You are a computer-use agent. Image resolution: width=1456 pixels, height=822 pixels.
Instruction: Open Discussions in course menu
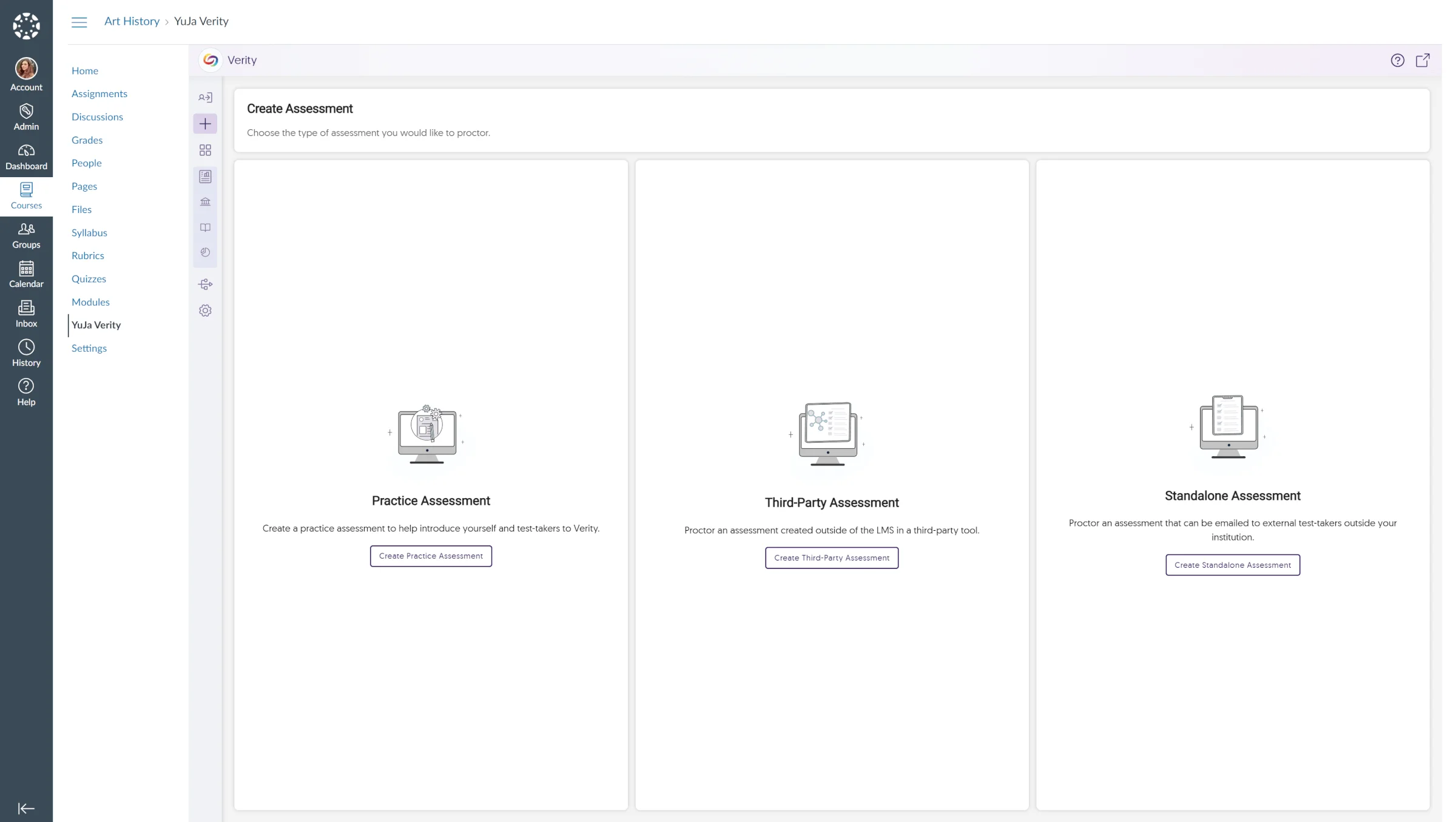point(97,116)
